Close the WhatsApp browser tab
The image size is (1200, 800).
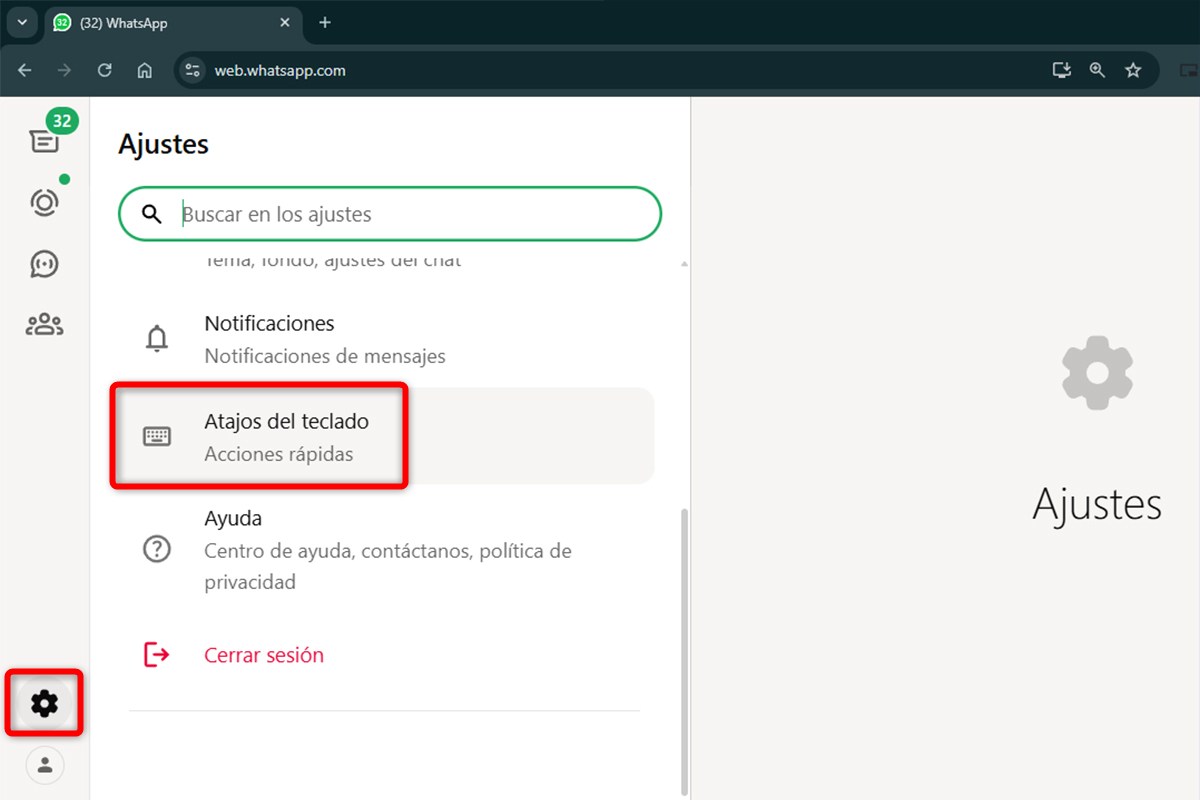(x=285, y=23)
